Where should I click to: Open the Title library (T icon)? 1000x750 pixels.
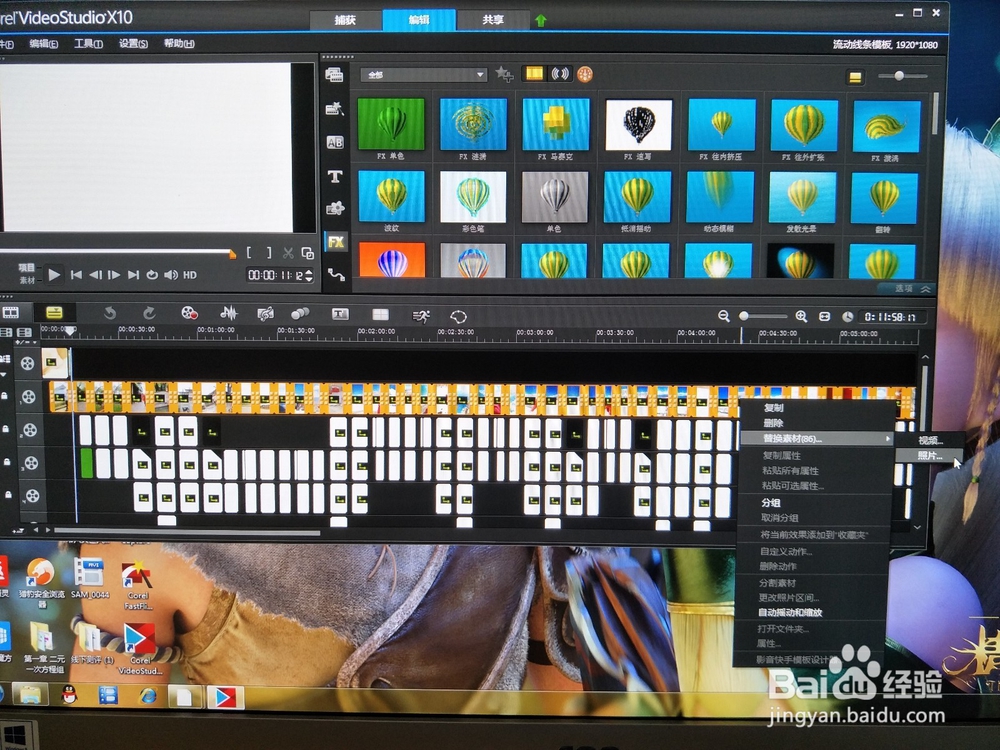coord(335,176)
